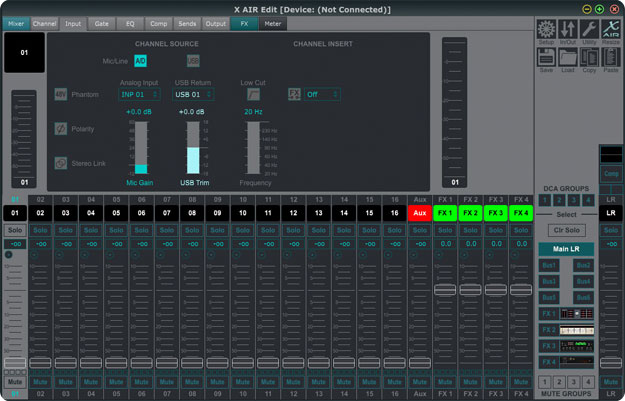Switch to the Channel tab

coord(45,24)
